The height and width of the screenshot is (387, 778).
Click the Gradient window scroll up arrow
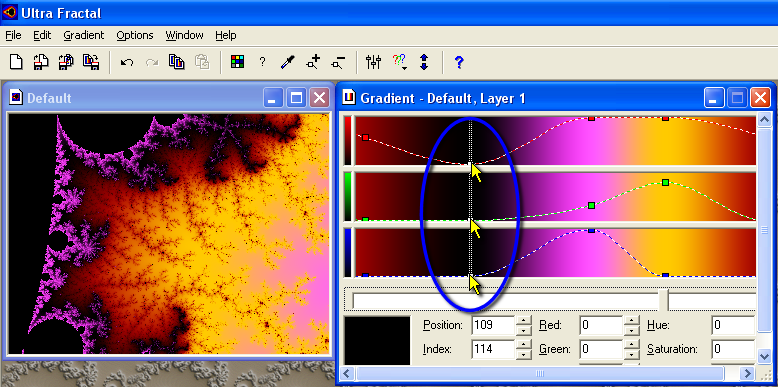point(765,119)
